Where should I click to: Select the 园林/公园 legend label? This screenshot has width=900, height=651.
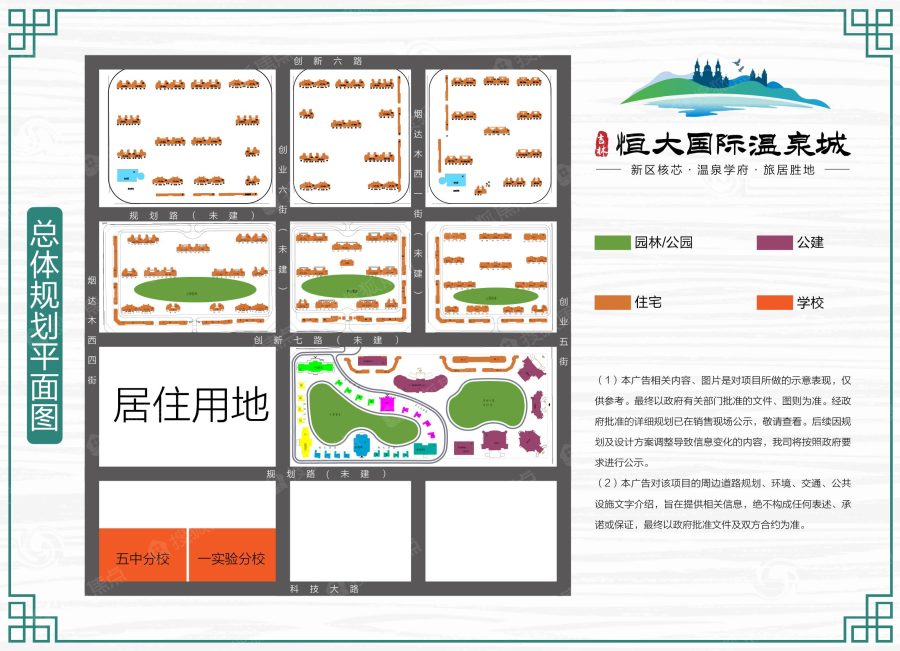pos(664,242)
